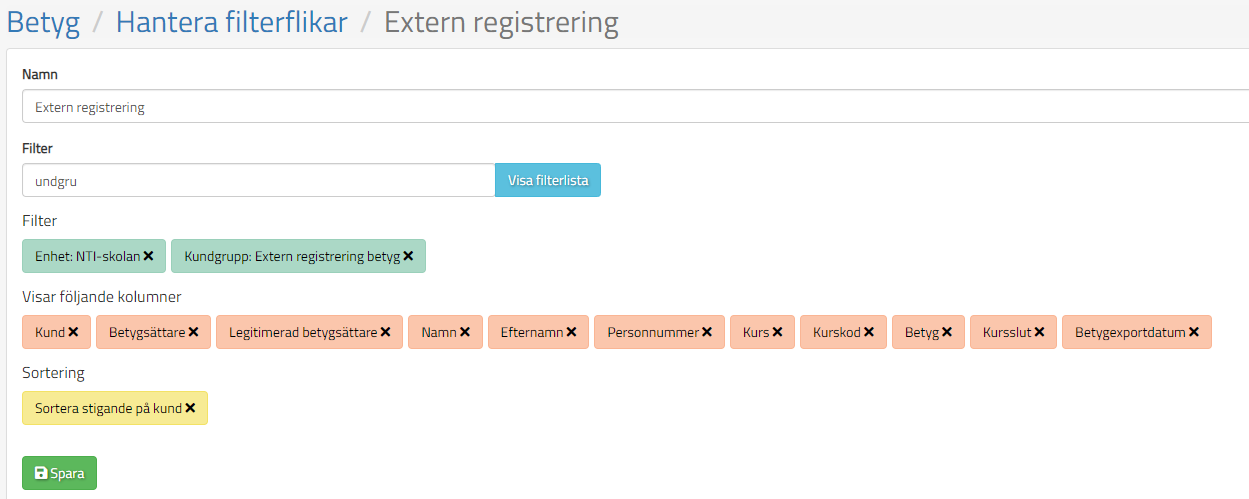Remove the Enhet: NTI-skolan filter tag

click(148, 256)
